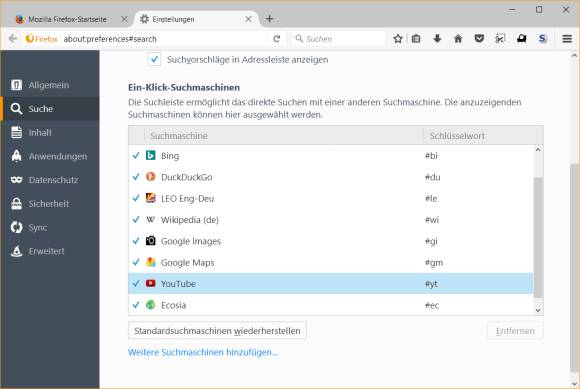The image size is (580, 389).
Task: Click the DuckDuckGo icon in list
Action: pyautogui.click(x=151, y=177)
